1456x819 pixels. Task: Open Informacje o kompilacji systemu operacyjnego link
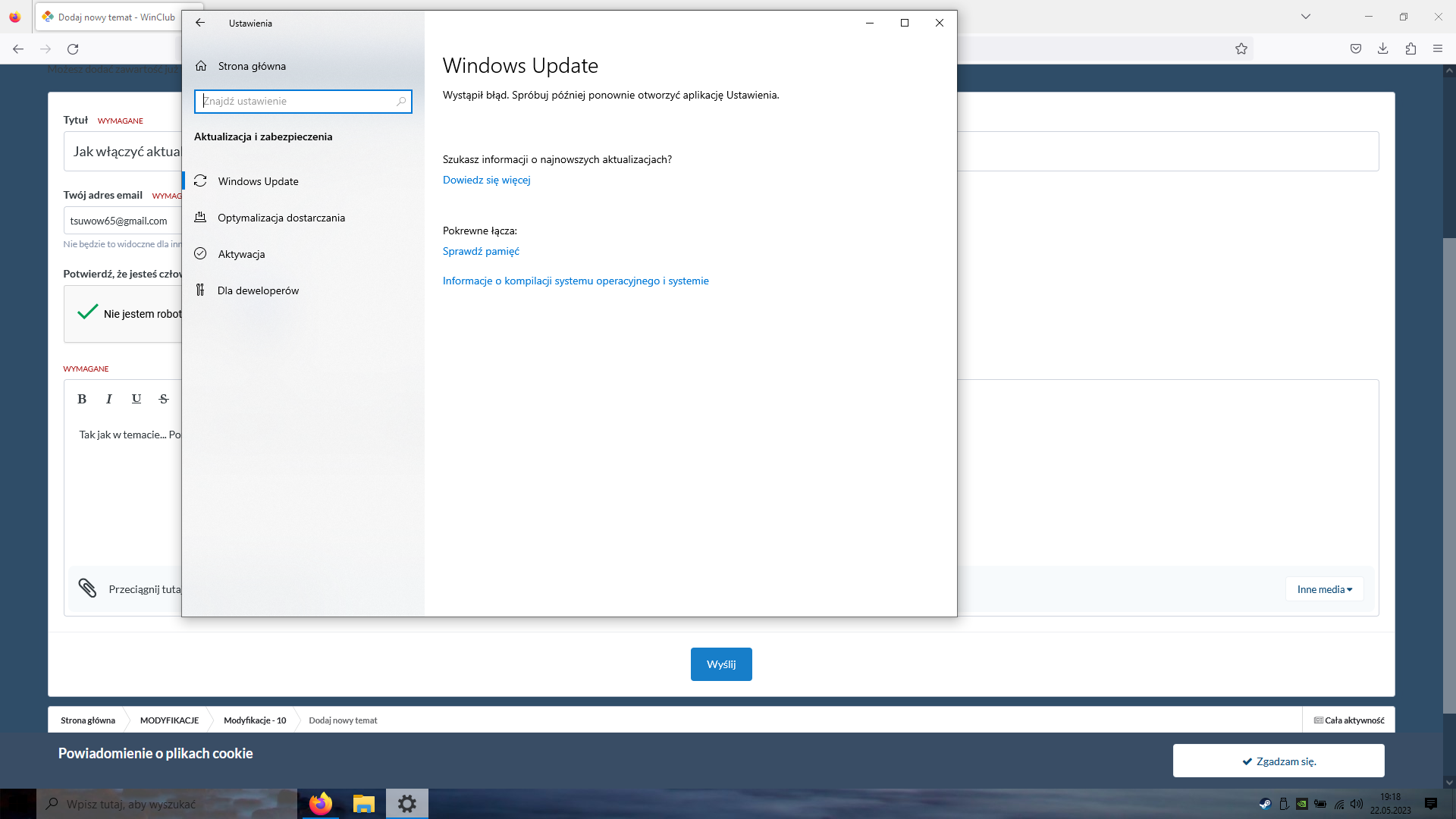pyautogui.click(x=576, y=281)
